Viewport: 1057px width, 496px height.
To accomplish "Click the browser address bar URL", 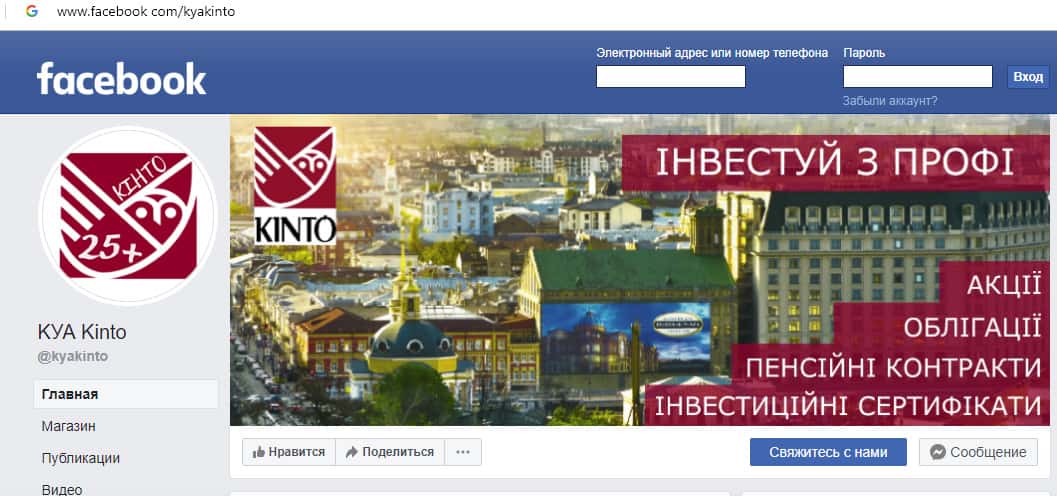I will [x=146, y=11].
